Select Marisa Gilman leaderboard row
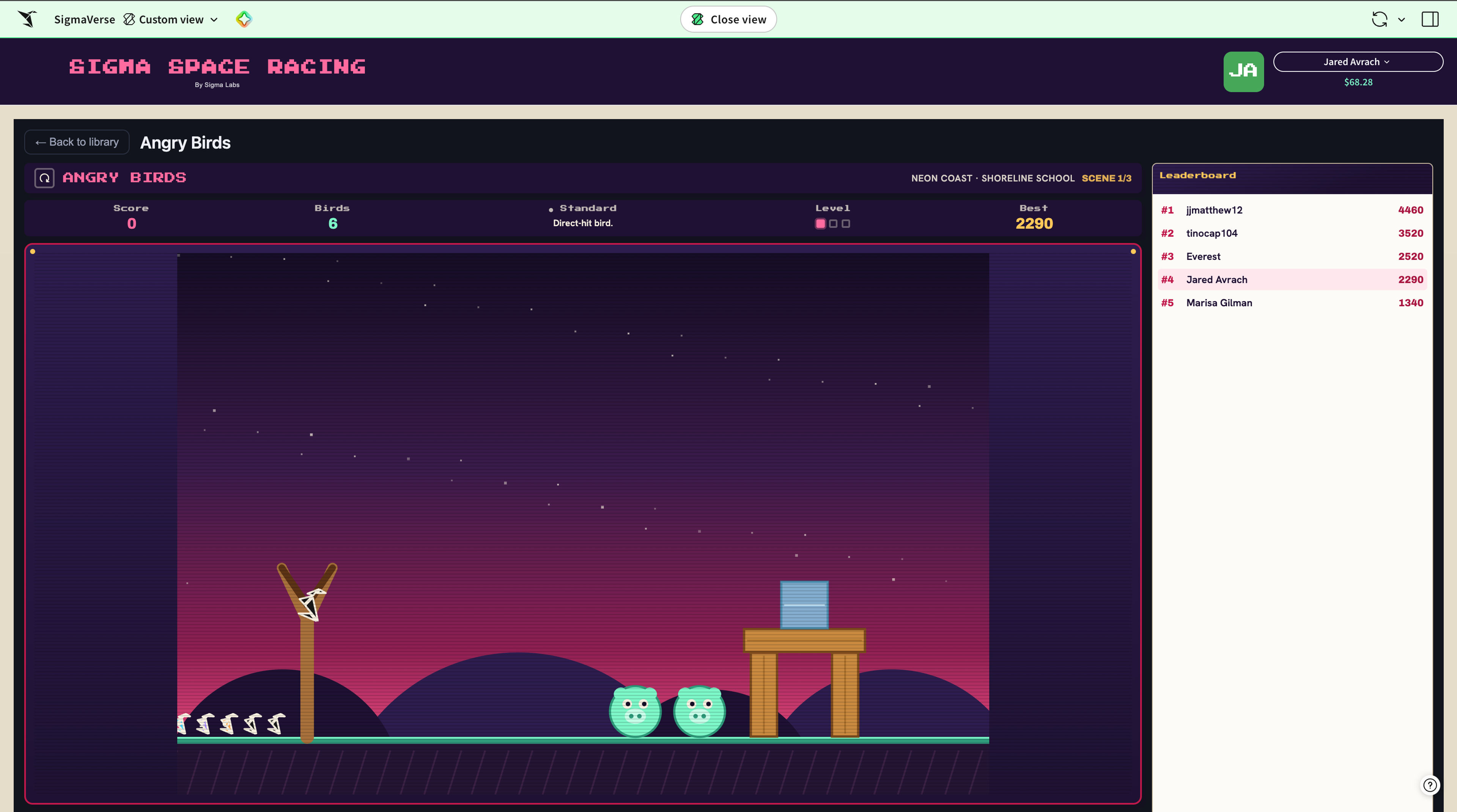 click(1292, 302)
